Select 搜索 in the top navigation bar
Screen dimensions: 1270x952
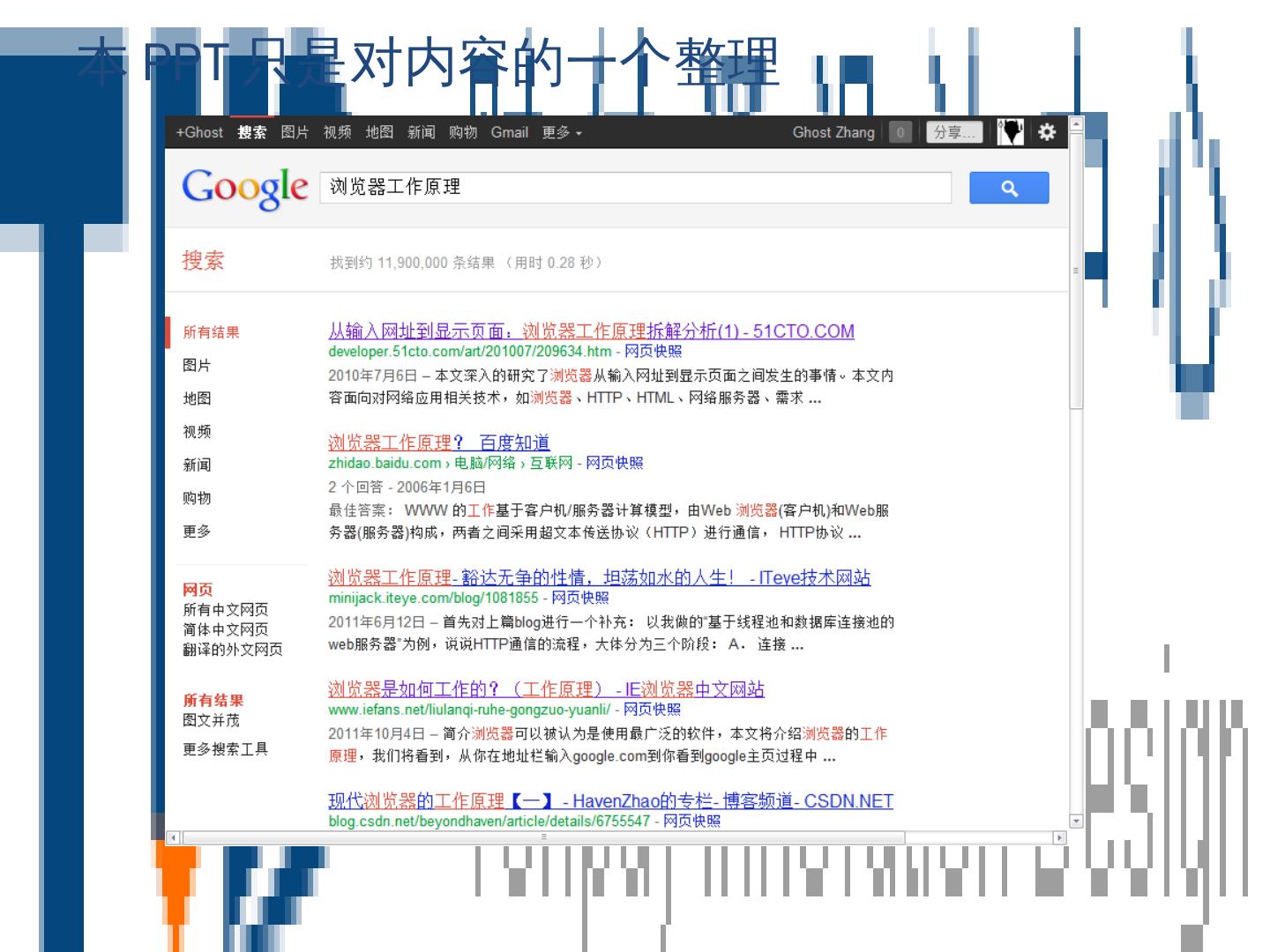(x=252, y=132)
